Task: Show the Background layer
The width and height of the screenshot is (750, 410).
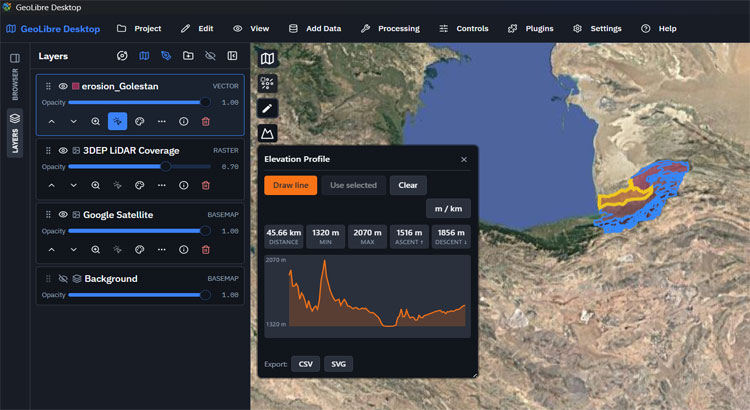Action: click(63, 278)
